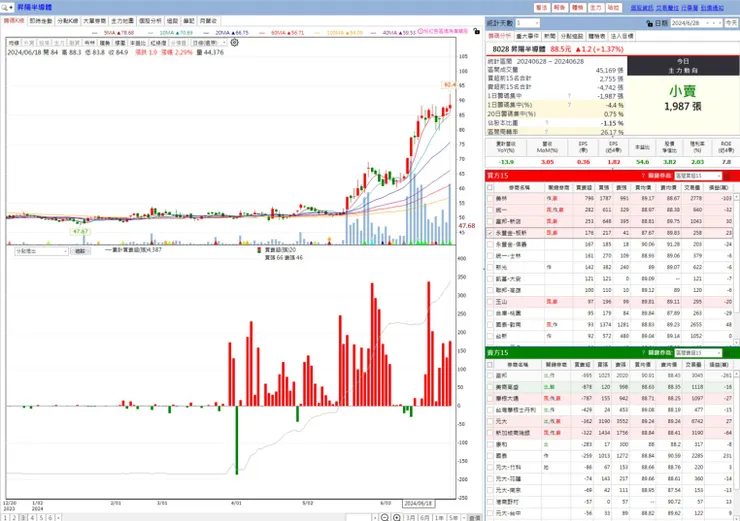Click the pink circle note icon above chart
740x521 pixels.
click(x=420, y=31)
